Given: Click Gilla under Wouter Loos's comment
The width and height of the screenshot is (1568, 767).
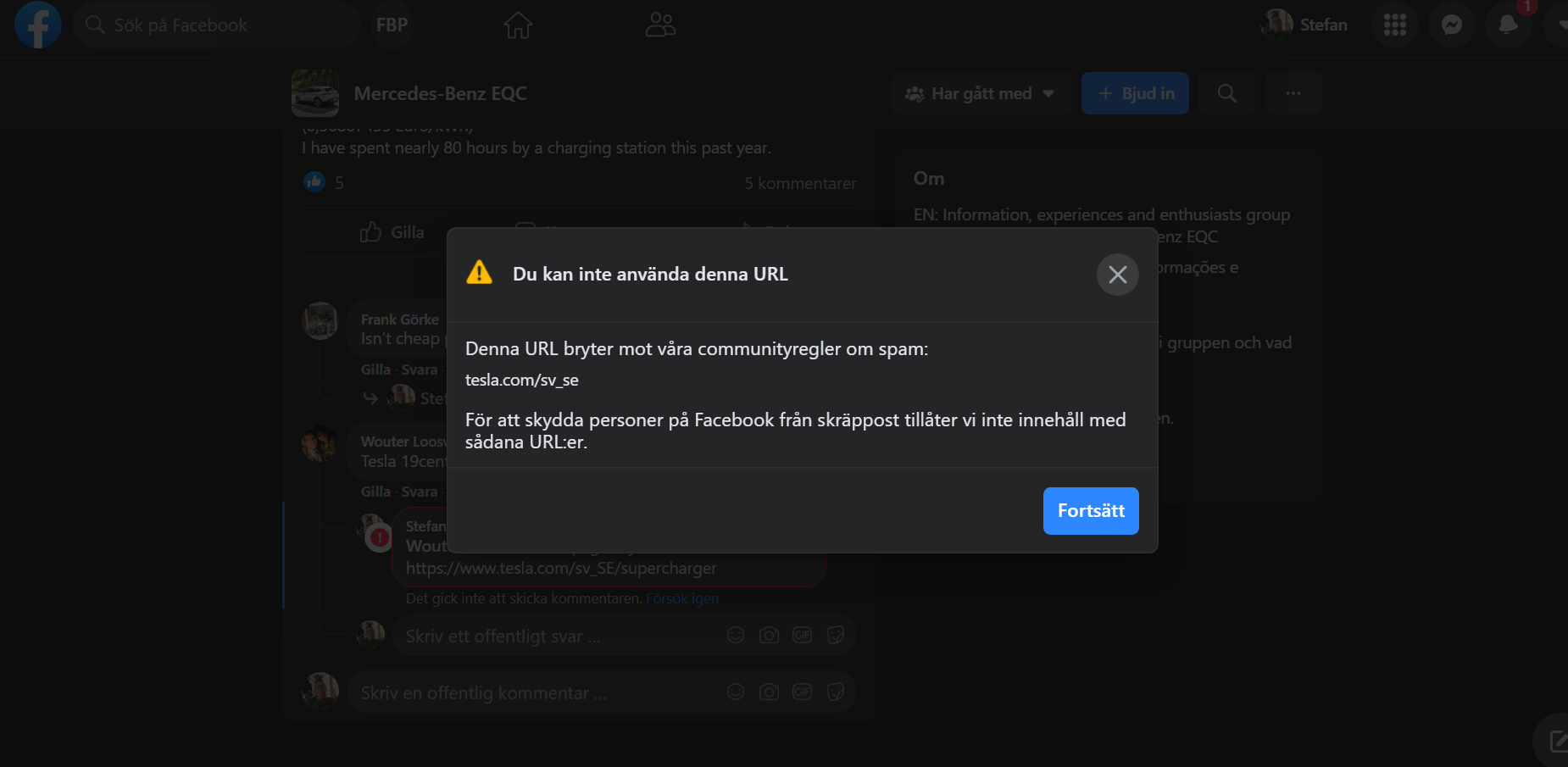Looking at the screenshot, I should [x=375, y=492].
